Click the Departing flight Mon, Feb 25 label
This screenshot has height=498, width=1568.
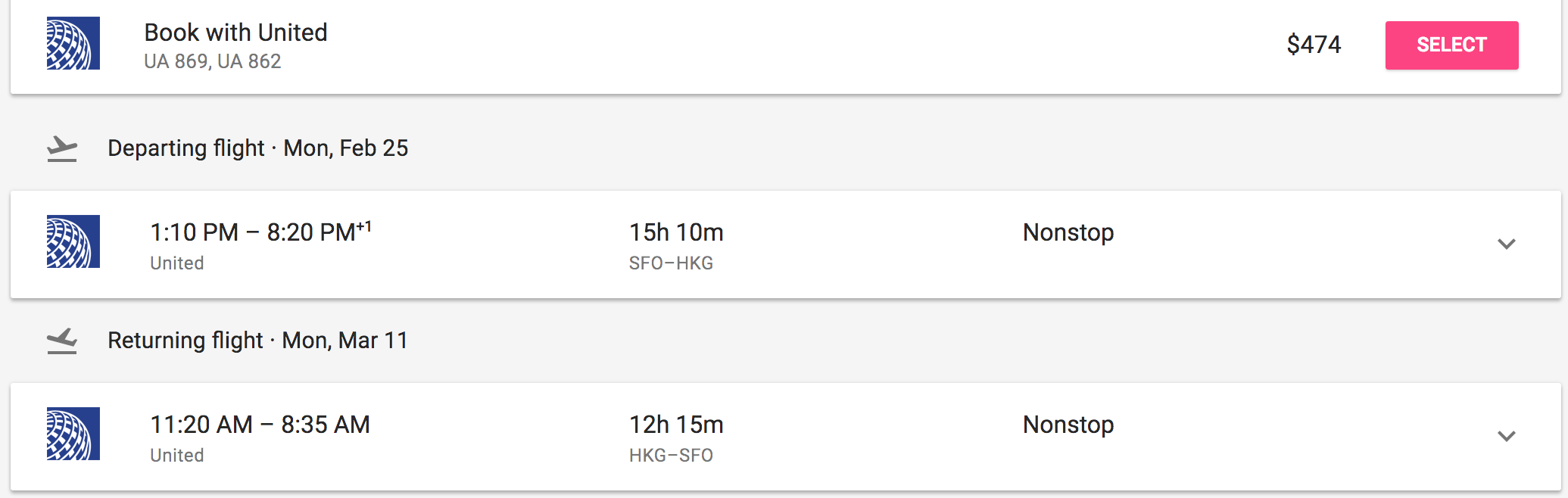[257, 148]
